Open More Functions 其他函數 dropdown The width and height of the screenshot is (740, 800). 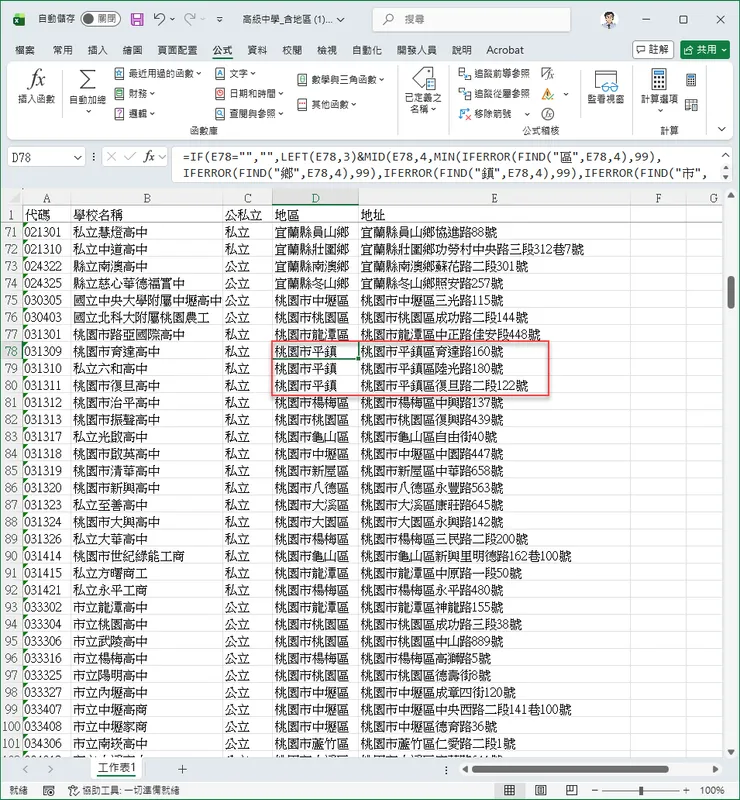[x=327, y=105]
